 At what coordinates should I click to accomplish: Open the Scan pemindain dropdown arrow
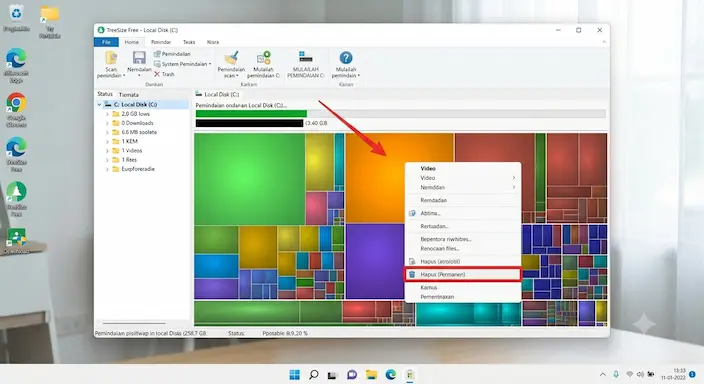tap(124, 76)
